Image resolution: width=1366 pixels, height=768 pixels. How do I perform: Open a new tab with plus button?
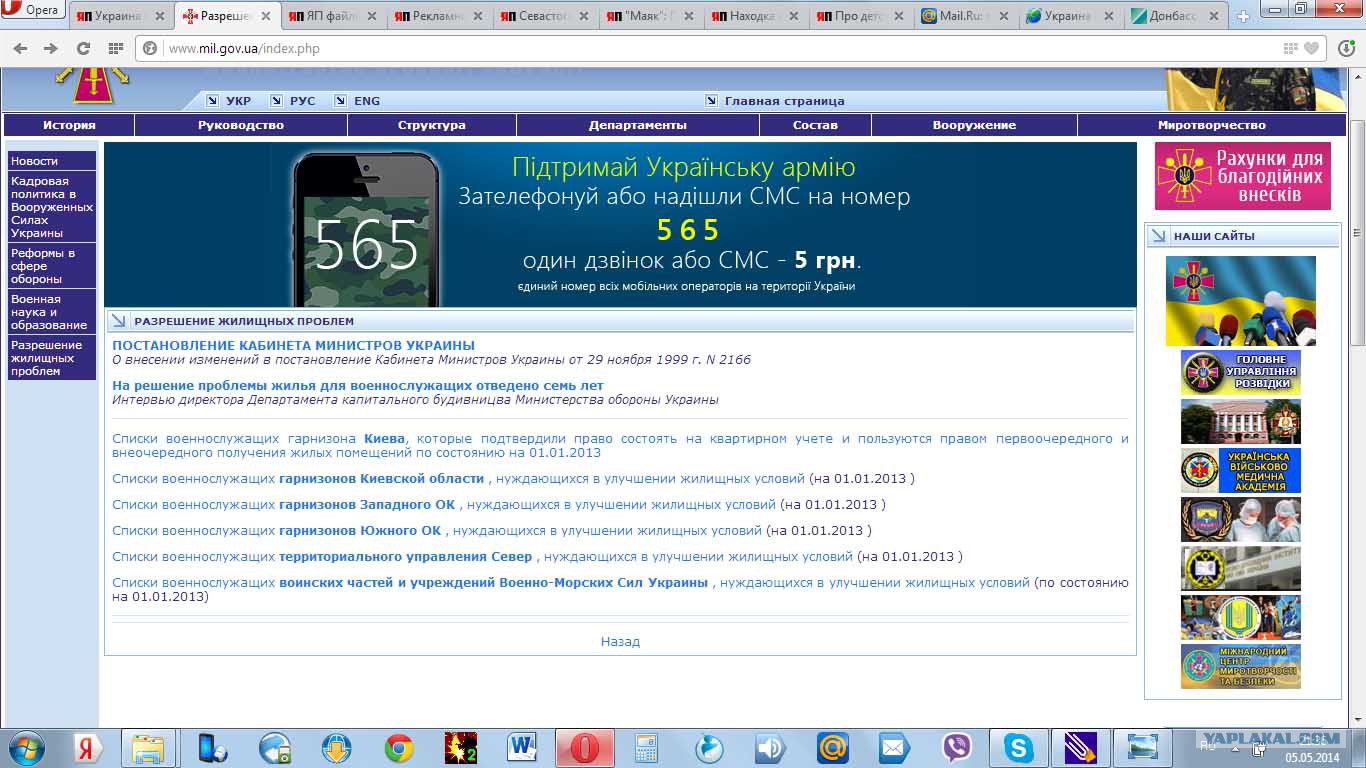coord(1243,17)
